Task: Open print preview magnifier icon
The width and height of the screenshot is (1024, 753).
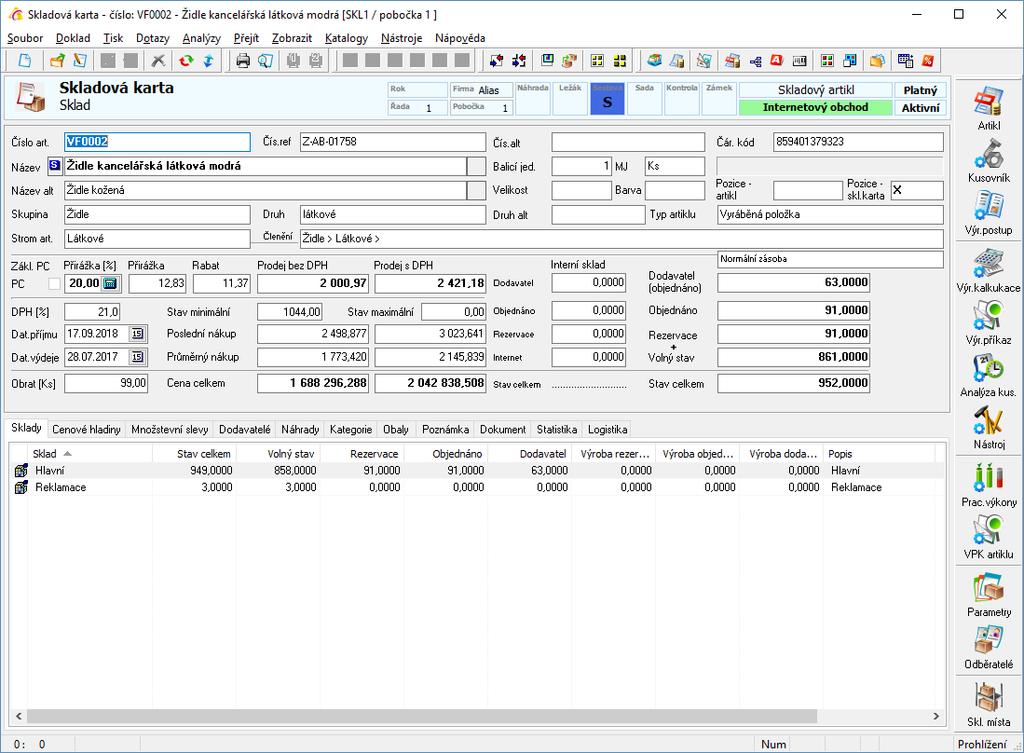Action: click(265, 61)
